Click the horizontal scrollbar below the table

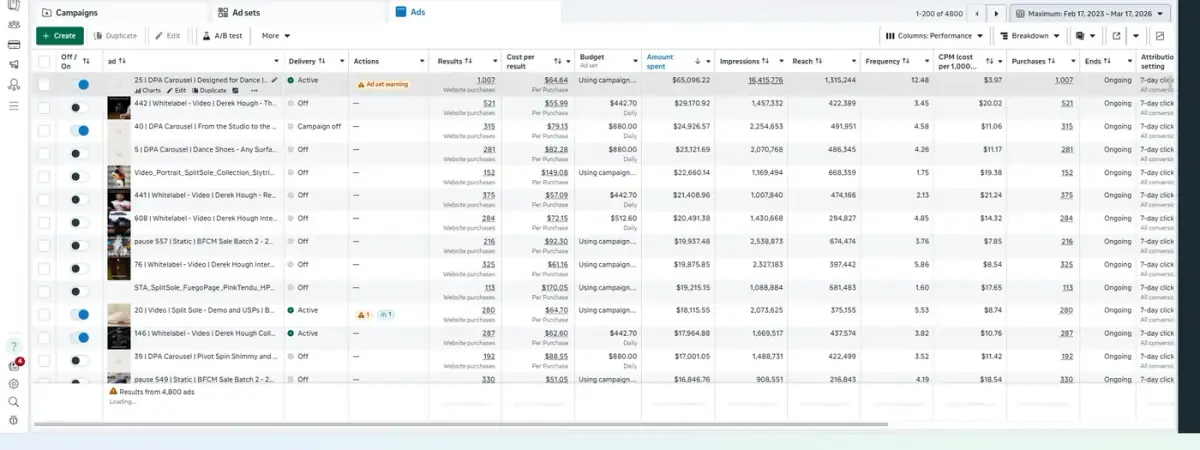(x=460, y=424)
